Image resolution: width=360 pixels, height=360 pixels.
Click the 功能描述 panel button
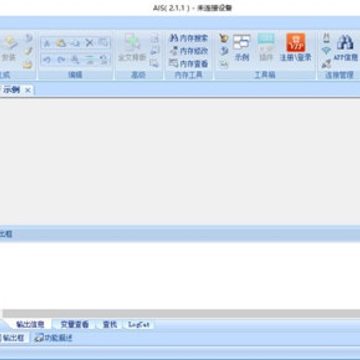click(54, 338)
